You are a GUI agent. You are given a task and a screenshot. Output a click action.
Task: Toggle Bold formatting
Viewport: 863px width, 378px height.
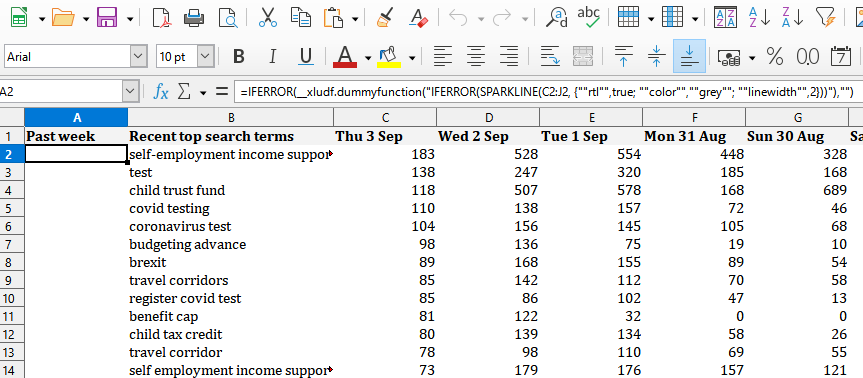tap(238, 56)
